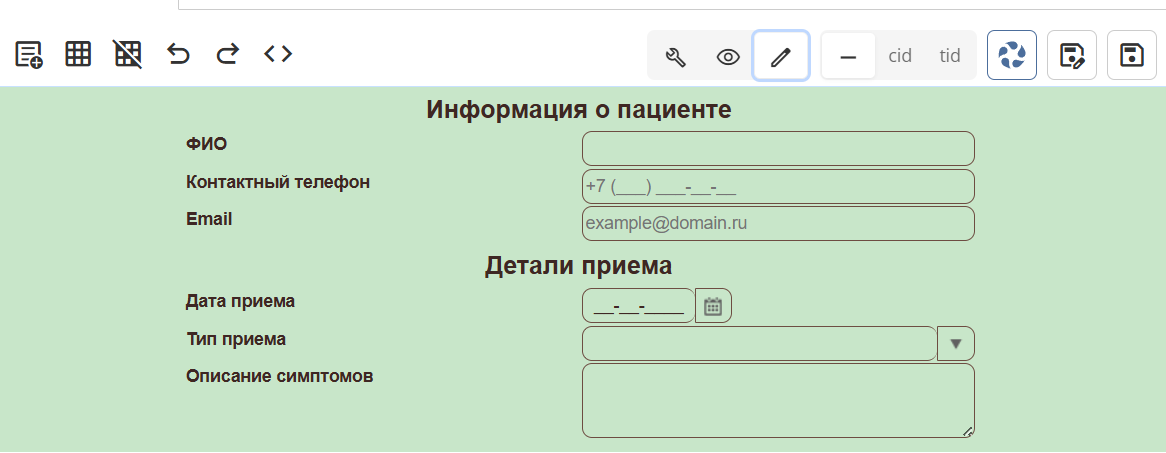The image size is (1166, 453).
Task: Click the blue aperture-shaped icon button
Action: point(1012,55)
